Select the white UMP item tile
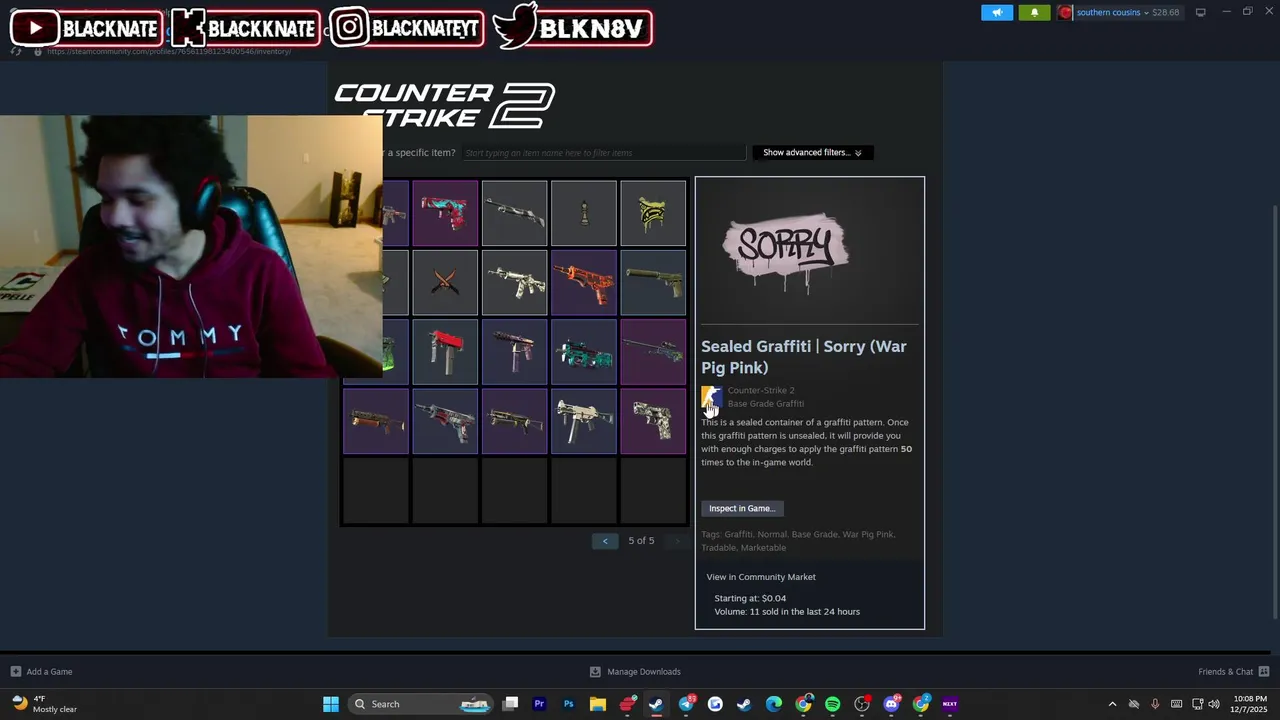 coord(584,421)
